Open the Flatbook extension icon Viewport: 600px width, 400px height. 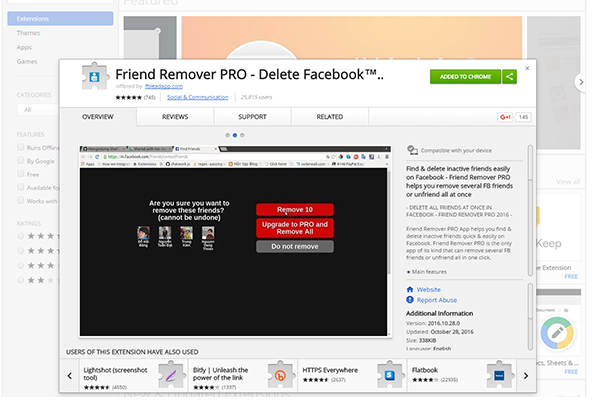click(499, 375)
